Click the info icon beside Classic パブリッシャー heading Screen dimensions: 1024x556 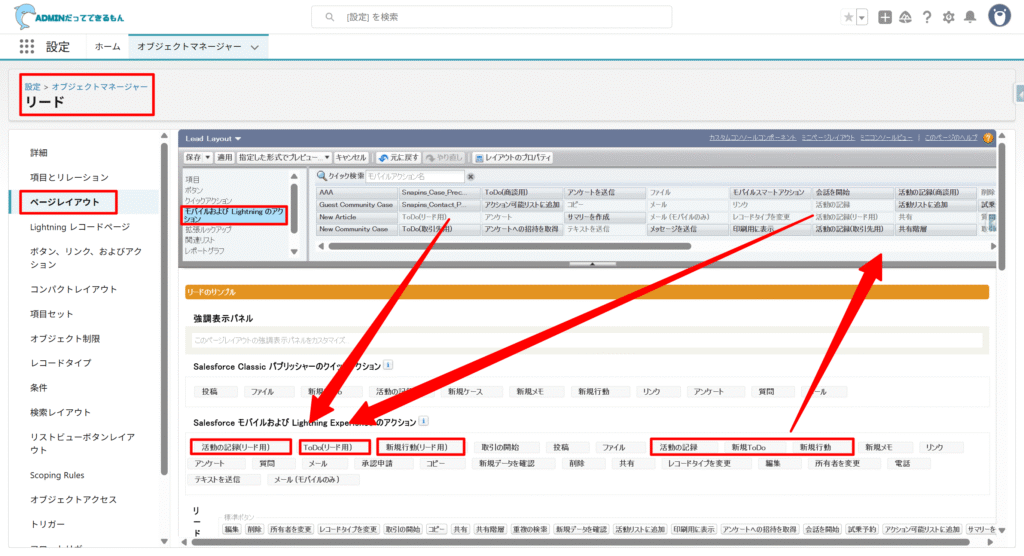[x=388, y=365]
